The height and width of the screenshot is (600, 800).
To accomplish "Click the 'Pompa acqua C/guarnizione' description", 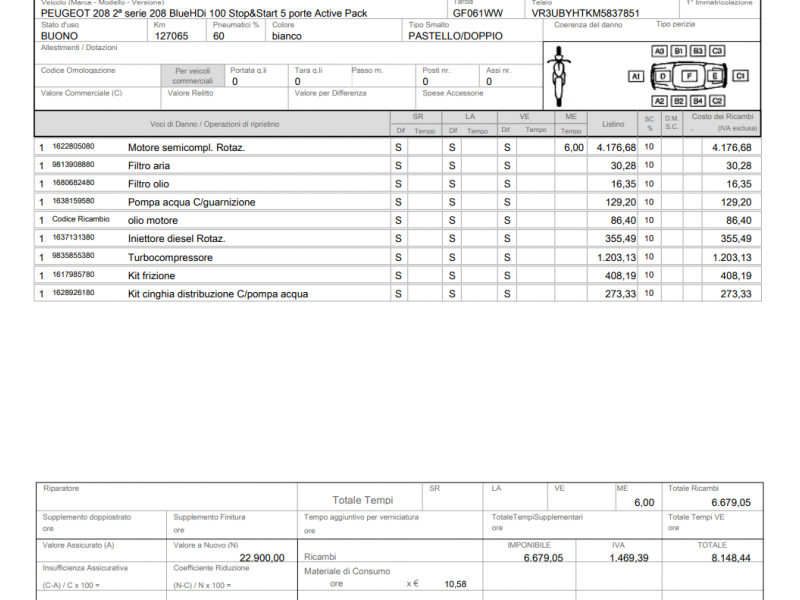I will click(191, 202).
